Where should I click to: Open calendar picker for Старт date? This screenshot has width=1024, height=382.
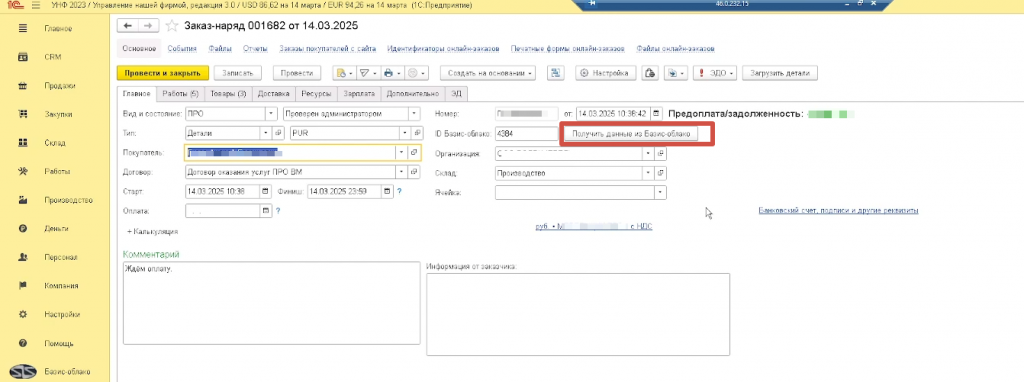[x=265, y=192]
